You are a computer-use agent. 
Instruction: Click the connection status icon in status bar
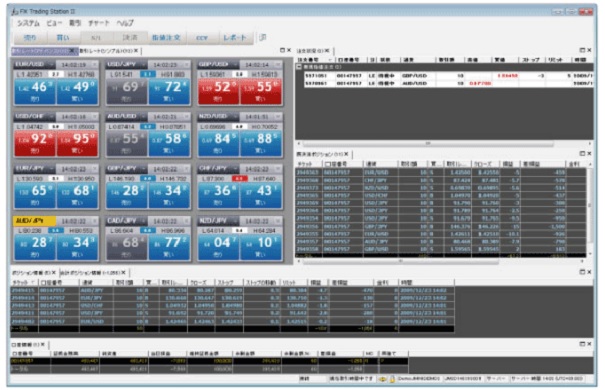(x=382, y=379)
